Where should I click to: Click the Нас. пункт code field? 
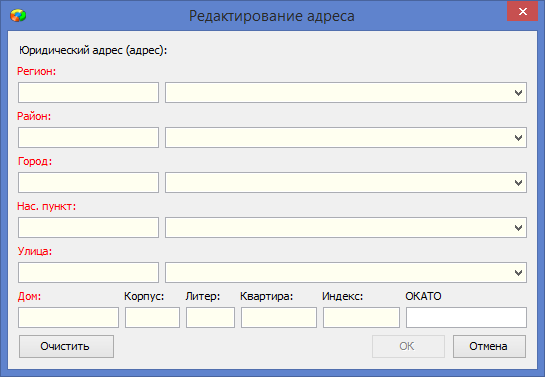coord(88,228)
